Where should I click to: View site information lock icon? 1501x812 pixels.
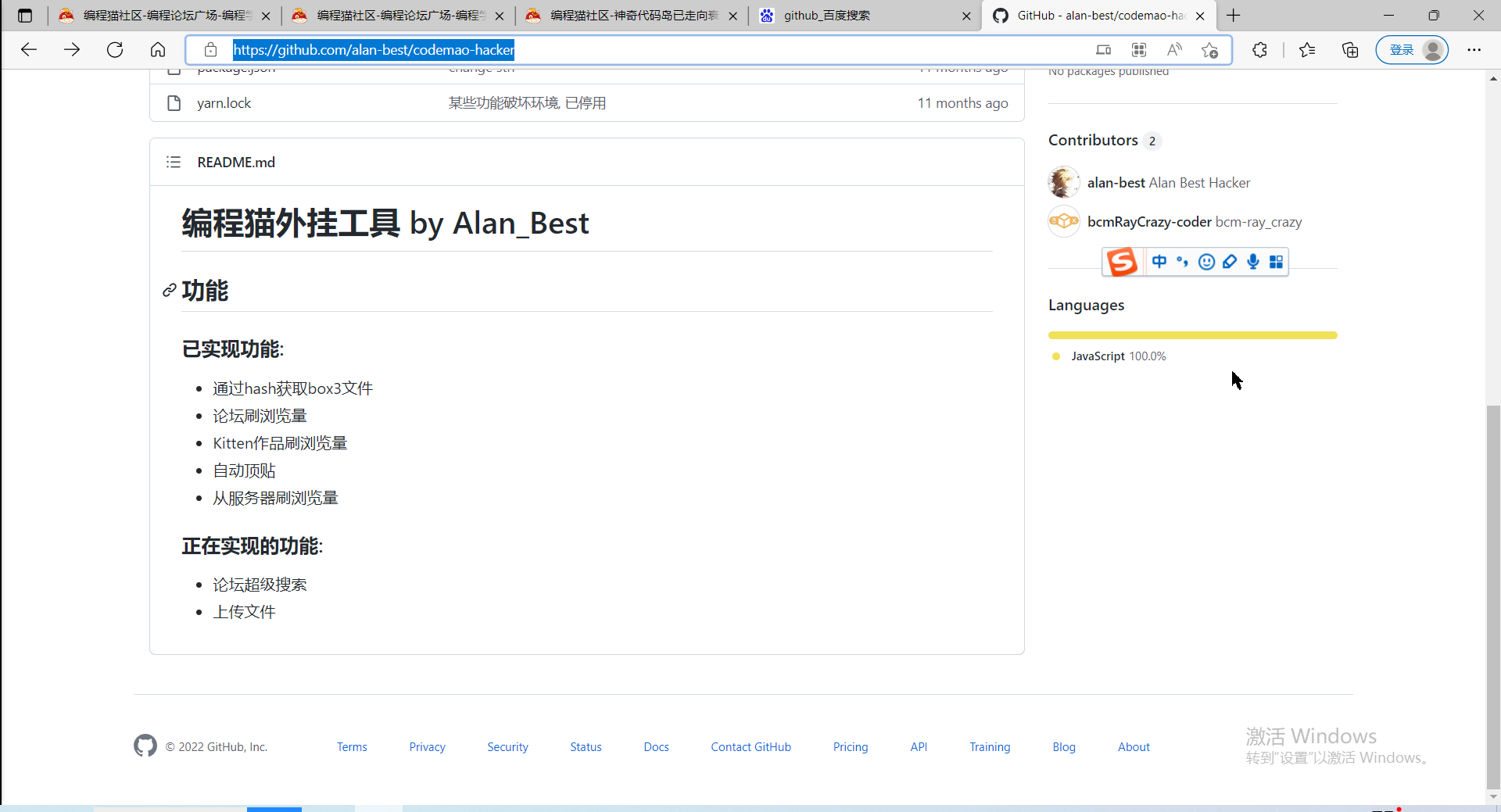210,50
